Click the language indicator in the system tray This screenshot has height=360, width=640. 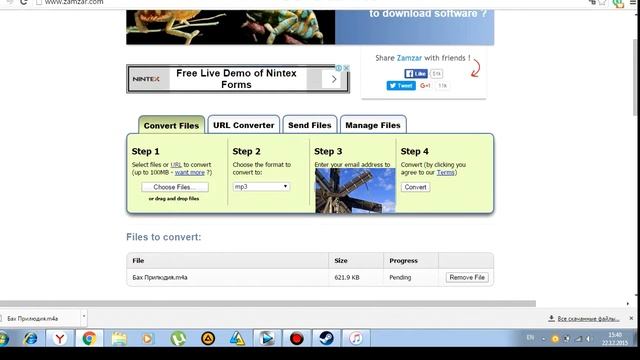pos(530,338)
